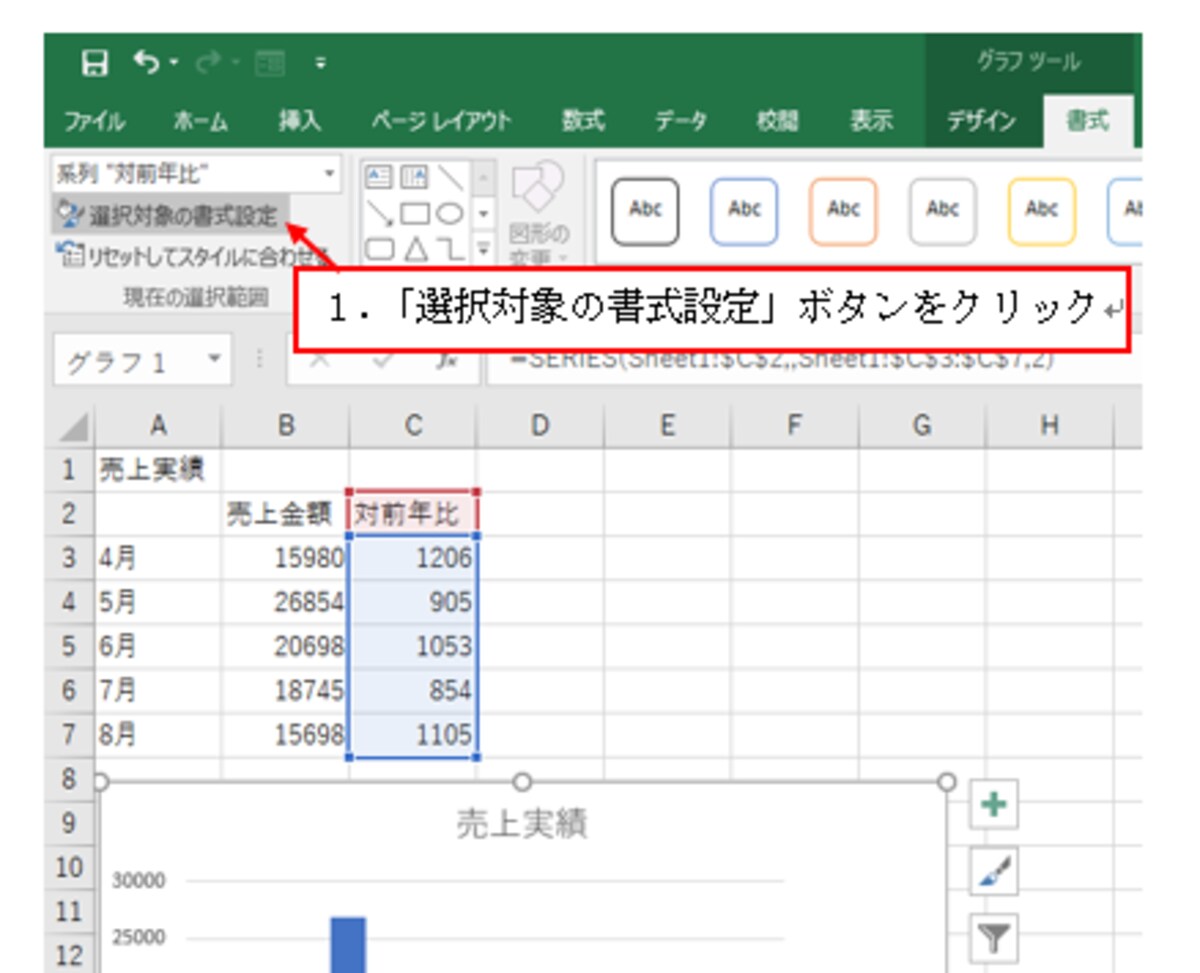The width and height of the screenshot is (1200, 973).
Task: Open Chart Styles paintbrush button
Action: tap(994, 873)
